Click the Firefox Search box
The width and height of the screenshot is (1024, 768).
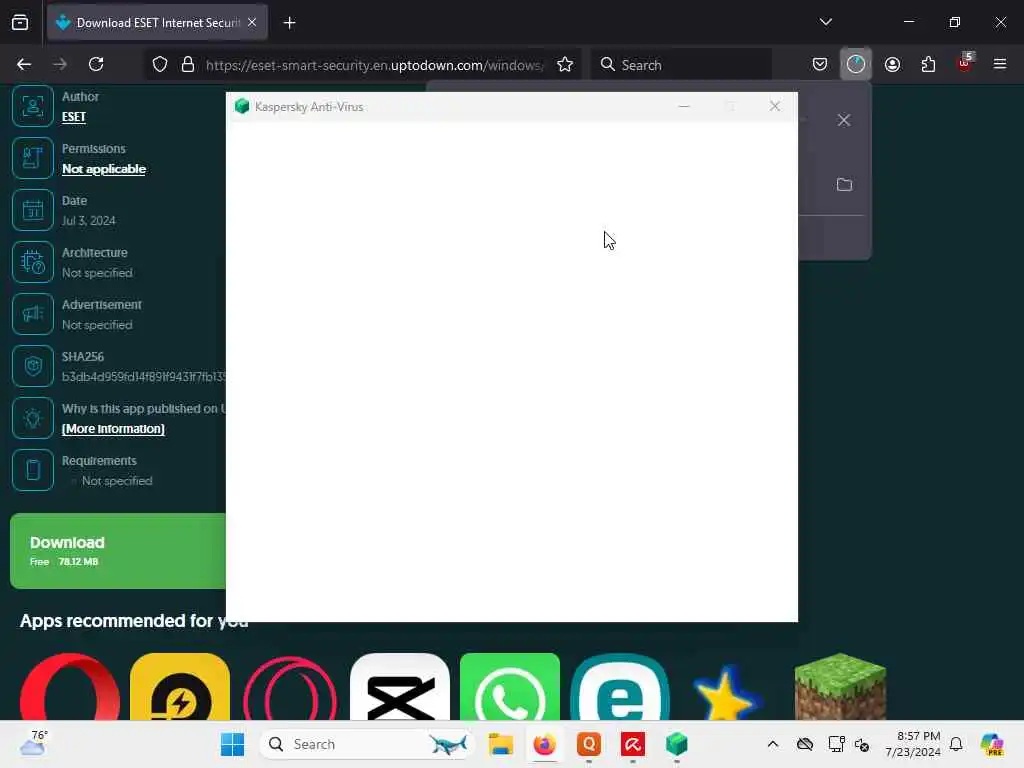682,65
